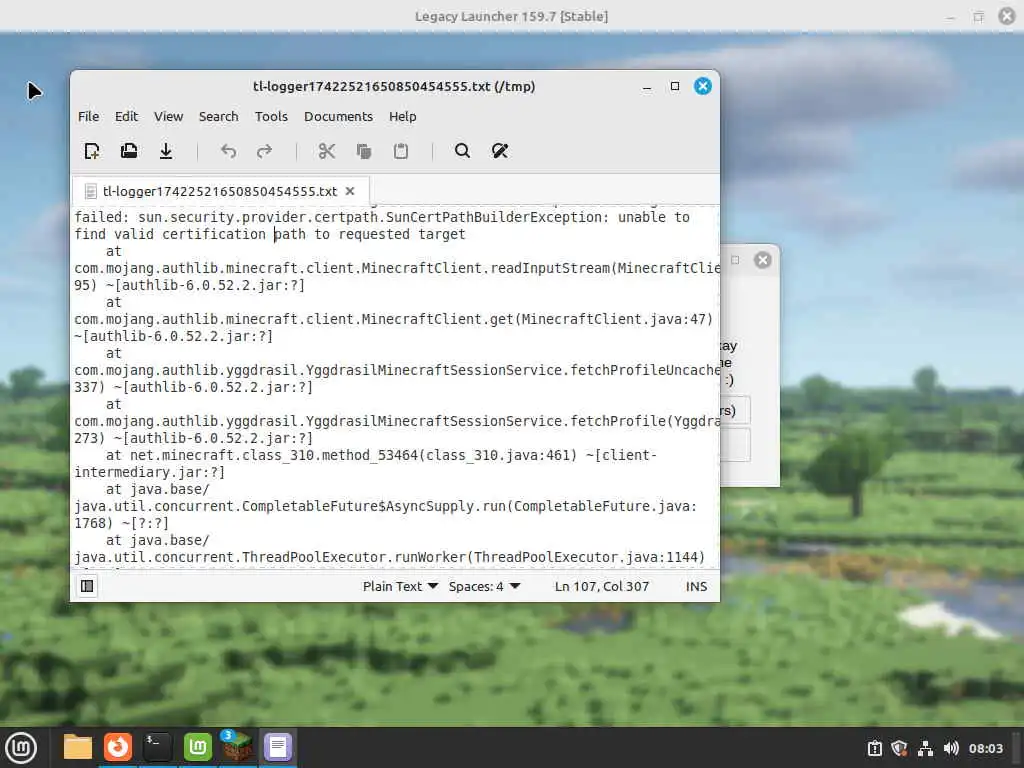Open the Help menu
This screenshot has height=768, width=1024.
403,116
